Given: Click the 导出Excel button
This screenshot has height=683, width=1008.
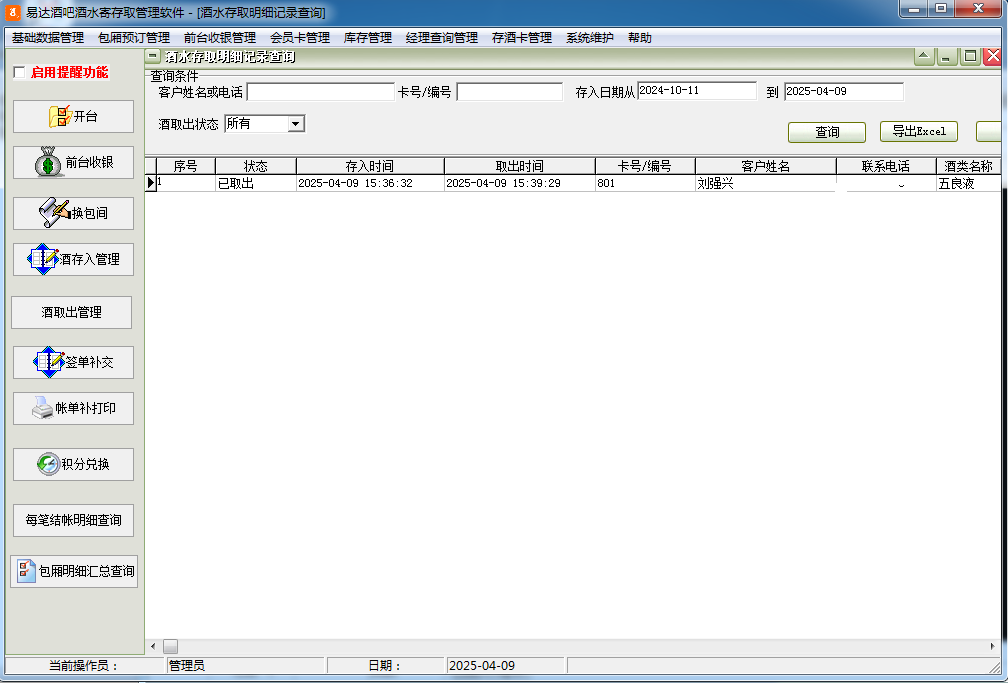Looking at the screenshot, I should click(x=918, y=132).
